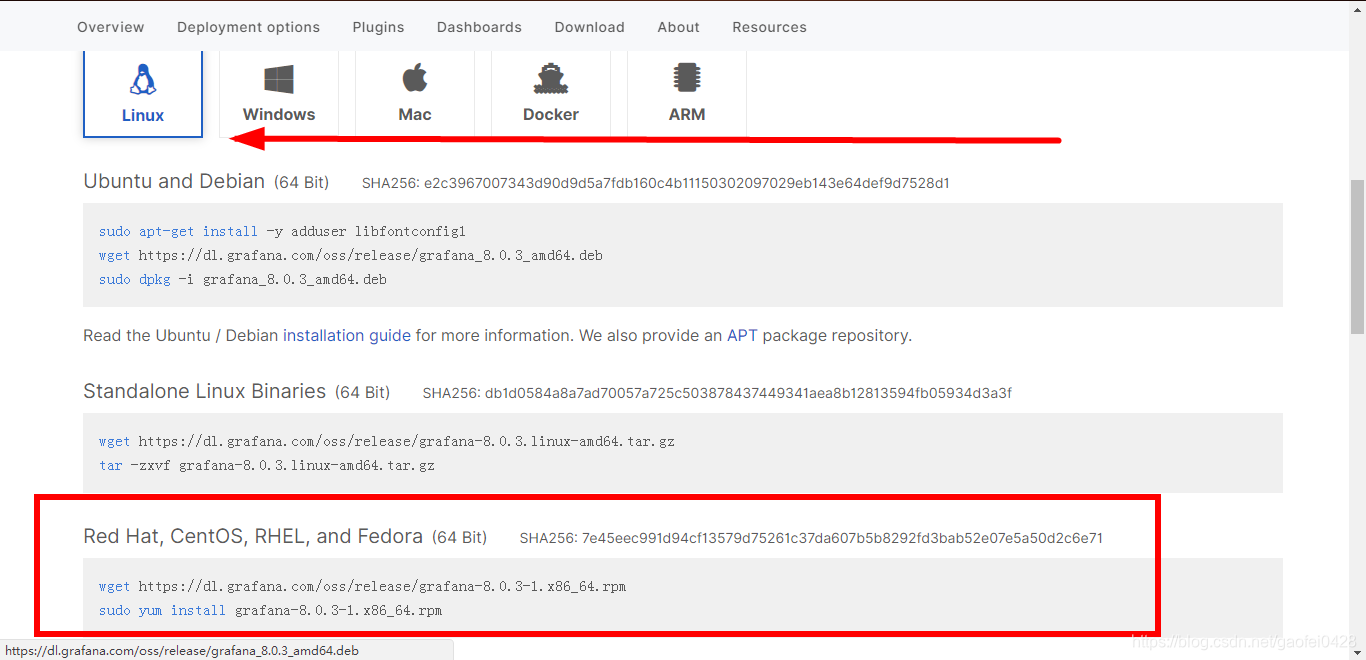Follow the APT package repository link

click(x=742, y=336)
